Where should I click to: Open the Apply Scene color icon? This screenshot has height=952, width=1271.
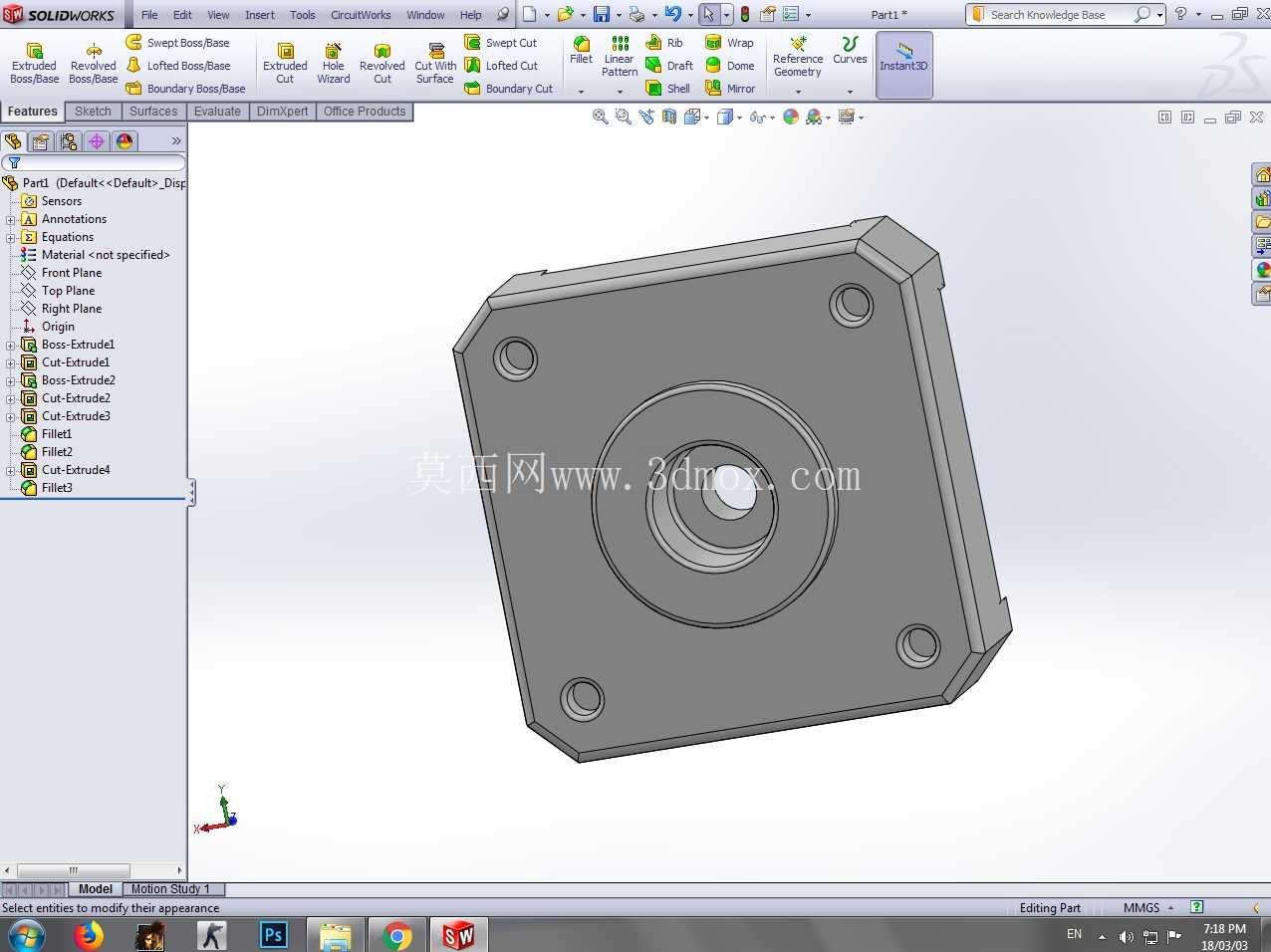coord(815,117)
